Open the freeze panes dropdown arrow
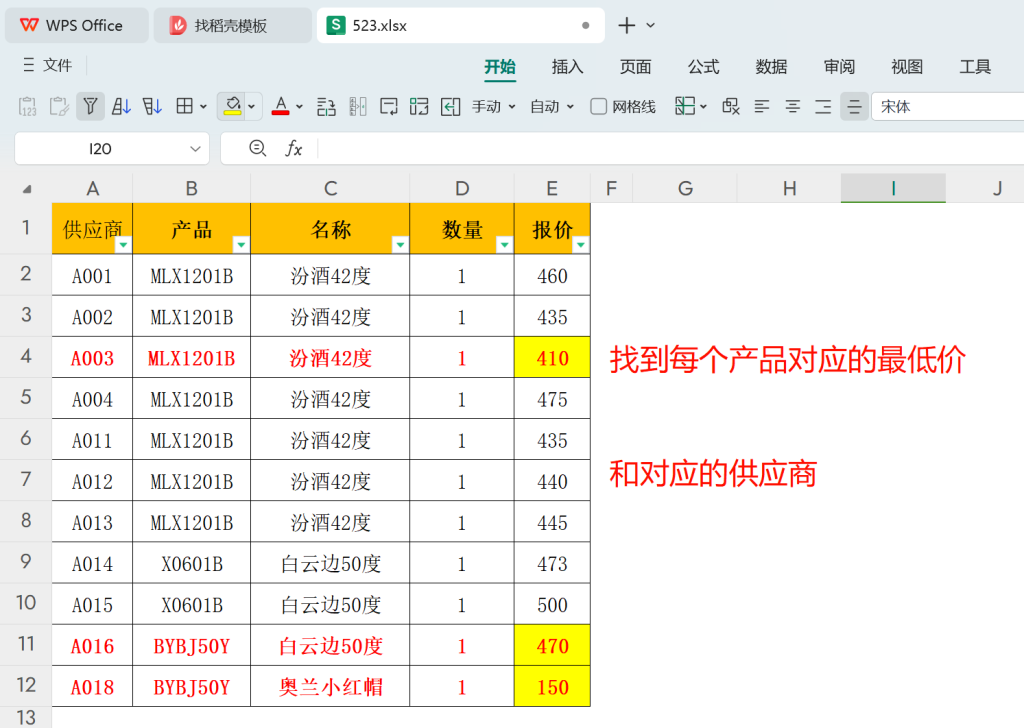 pyautogui.click(x=703, y=106)
